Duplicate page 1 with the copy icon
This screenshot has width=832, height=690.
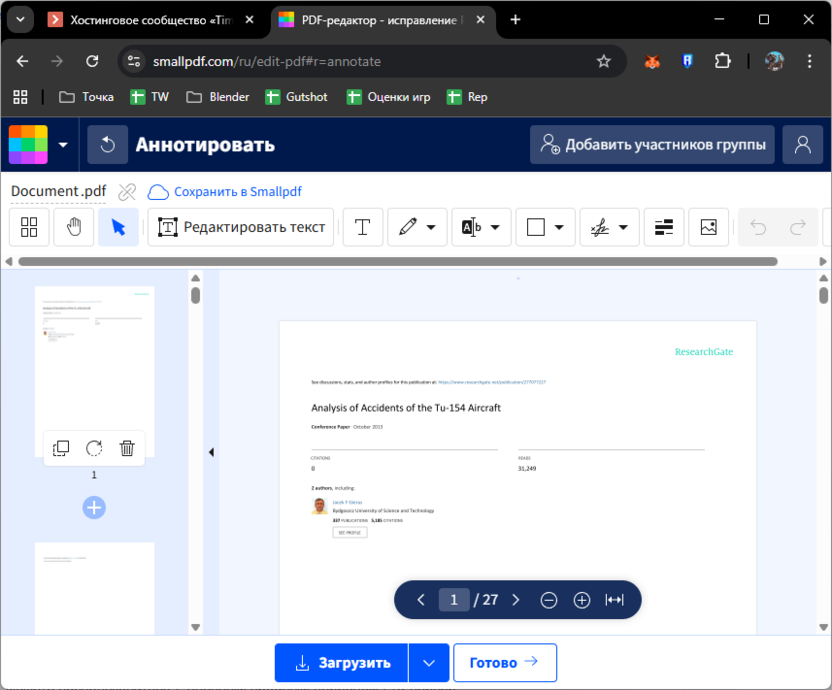tap(61, 448)
